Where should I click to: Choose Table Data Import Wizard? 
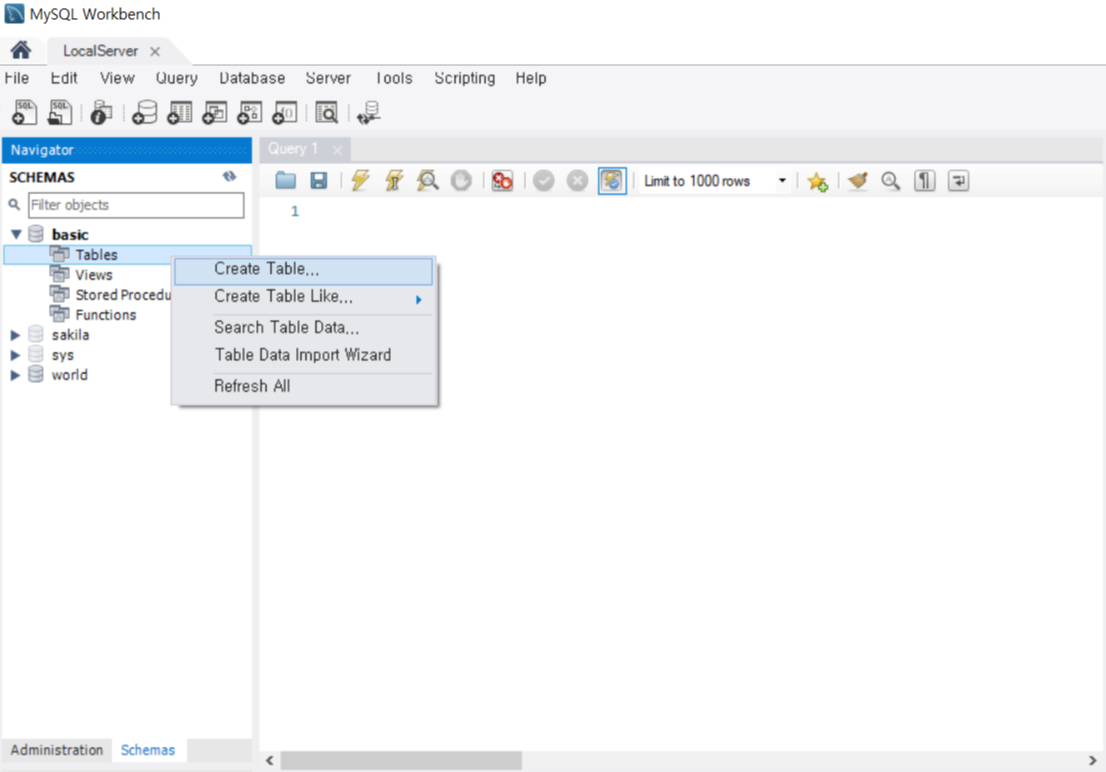pyautogui.click(x=303, y=355)
